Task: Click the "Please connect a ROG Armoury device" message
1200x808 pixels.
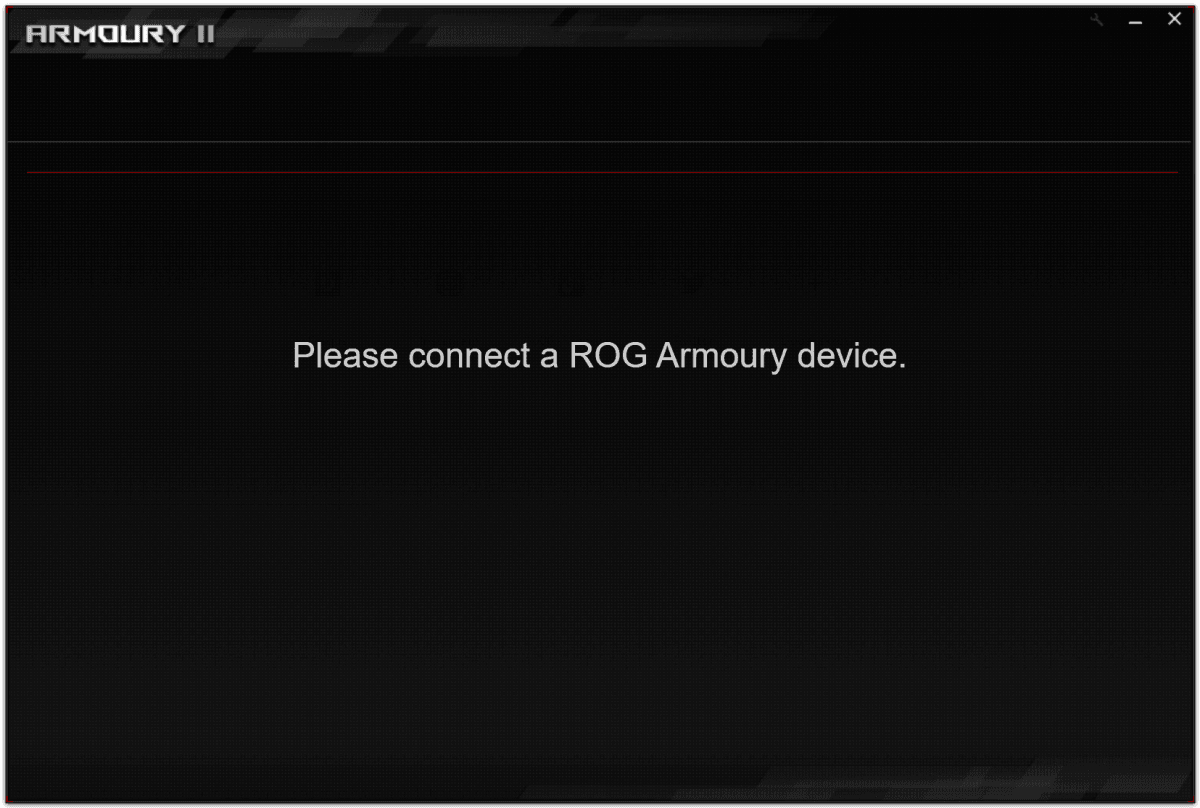Action: tap(599, 356)
